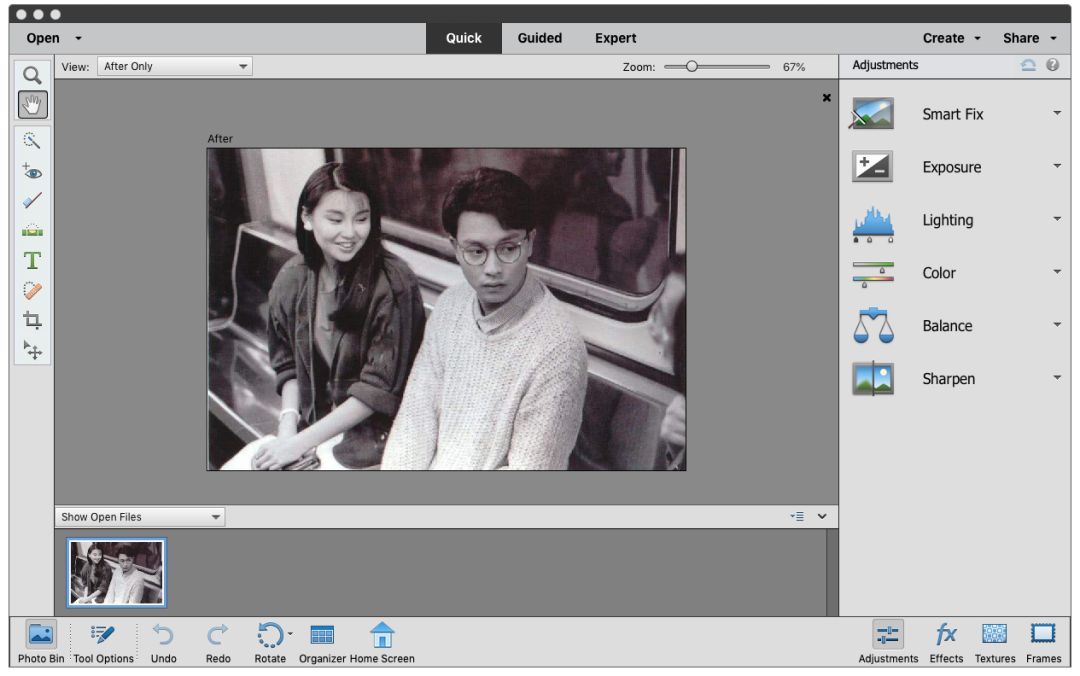The image size is (1080, 676).
Task: Select the Red Eye Removal tool
Action: tap(32, 170)
